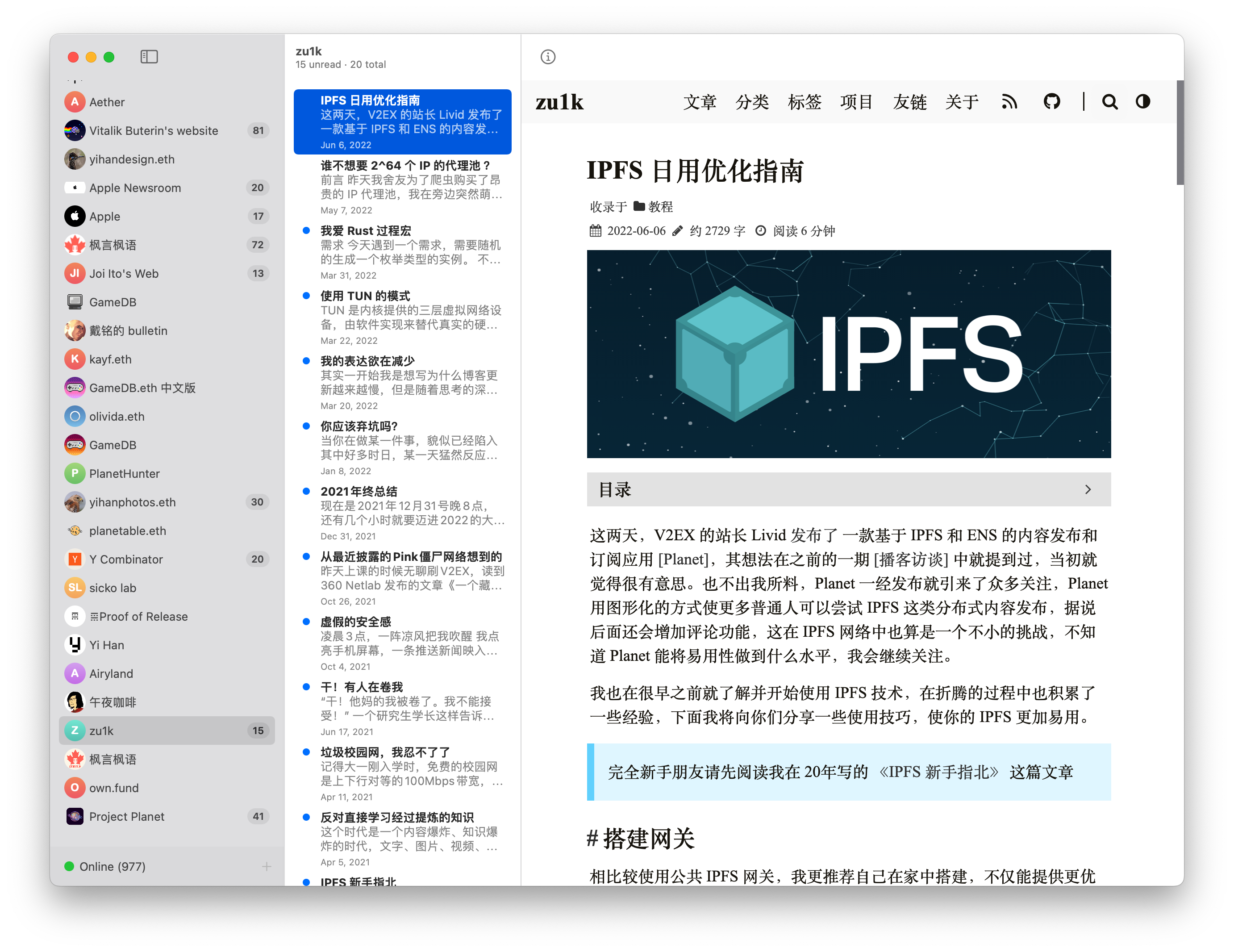Viewport: 1234px width, 952px height.
Task: Toggle the sidebar visibility icon
Action: 149,57
